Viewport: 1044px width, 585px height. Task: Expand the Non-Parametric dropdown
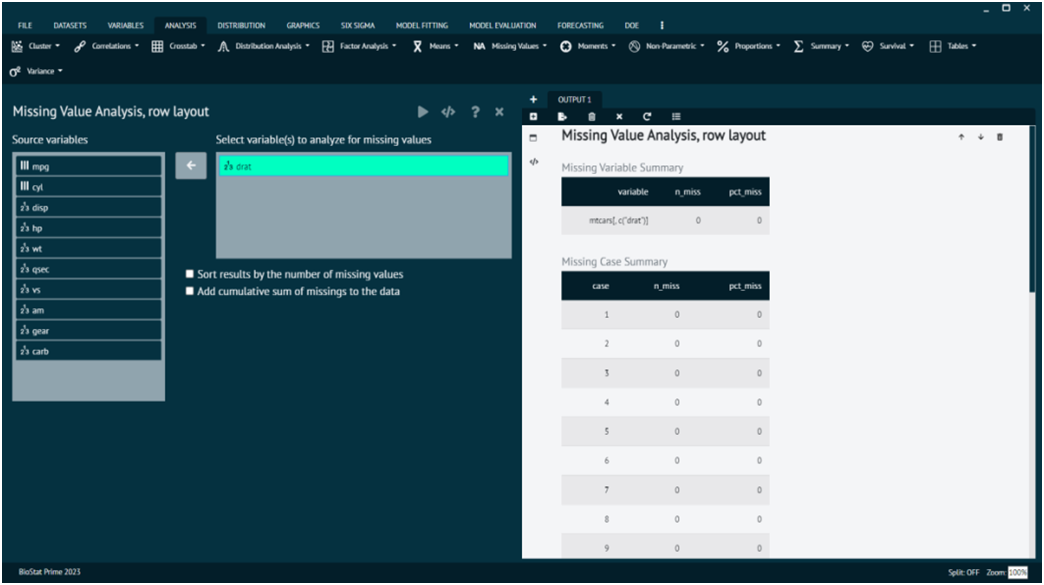pos(666,46)
